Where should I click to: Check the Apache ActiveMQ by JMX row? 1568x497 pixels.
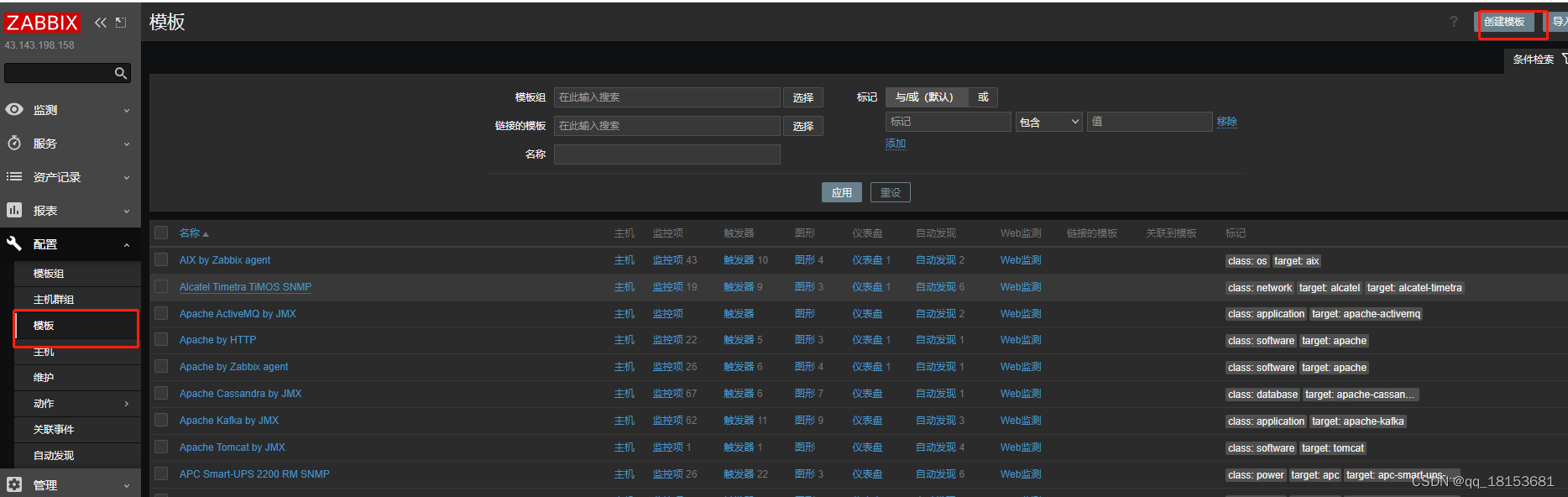[x=161, y=313]
